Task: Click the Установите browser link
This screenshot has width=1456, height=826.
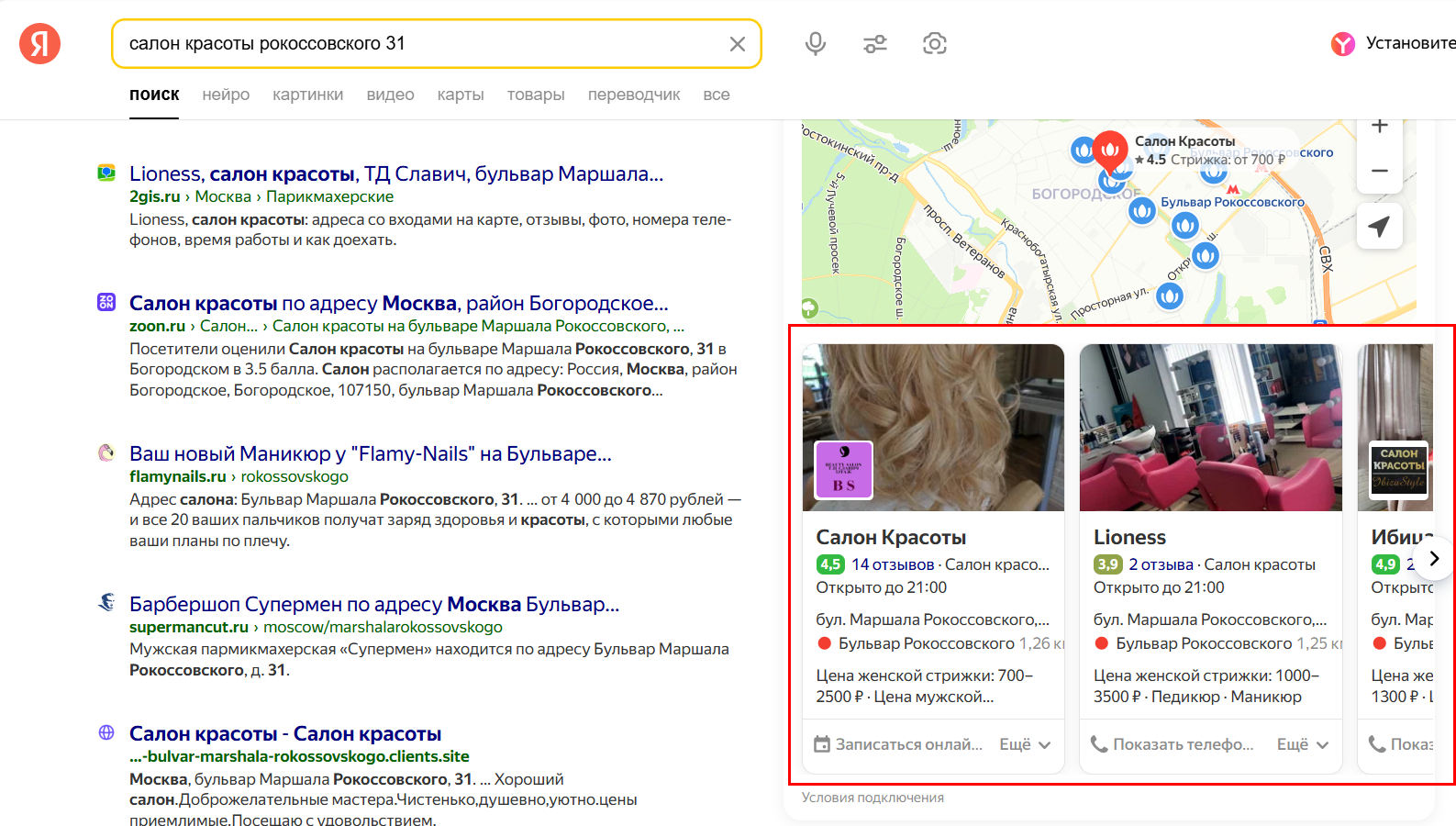Action: 1410,43
